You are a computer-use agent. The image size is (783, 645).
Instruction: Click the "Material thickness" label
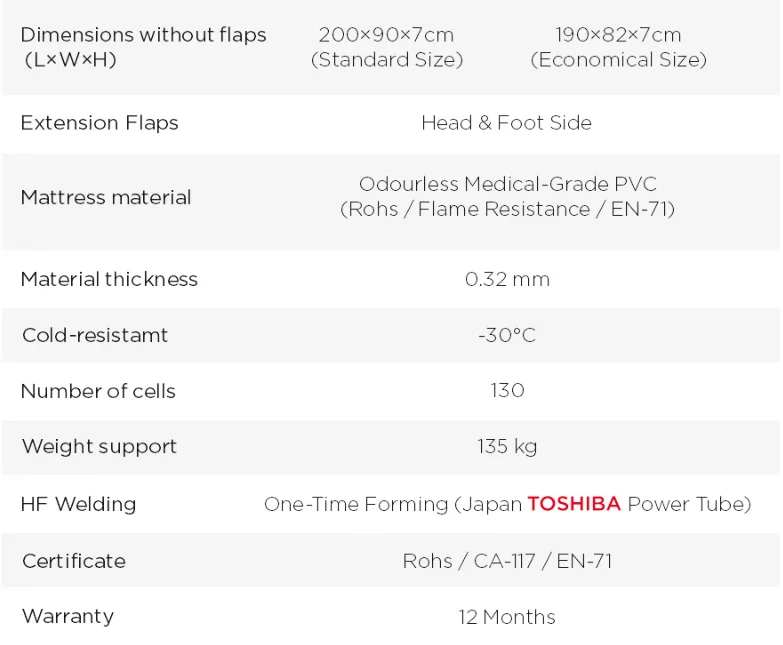(x=109, y=279)
